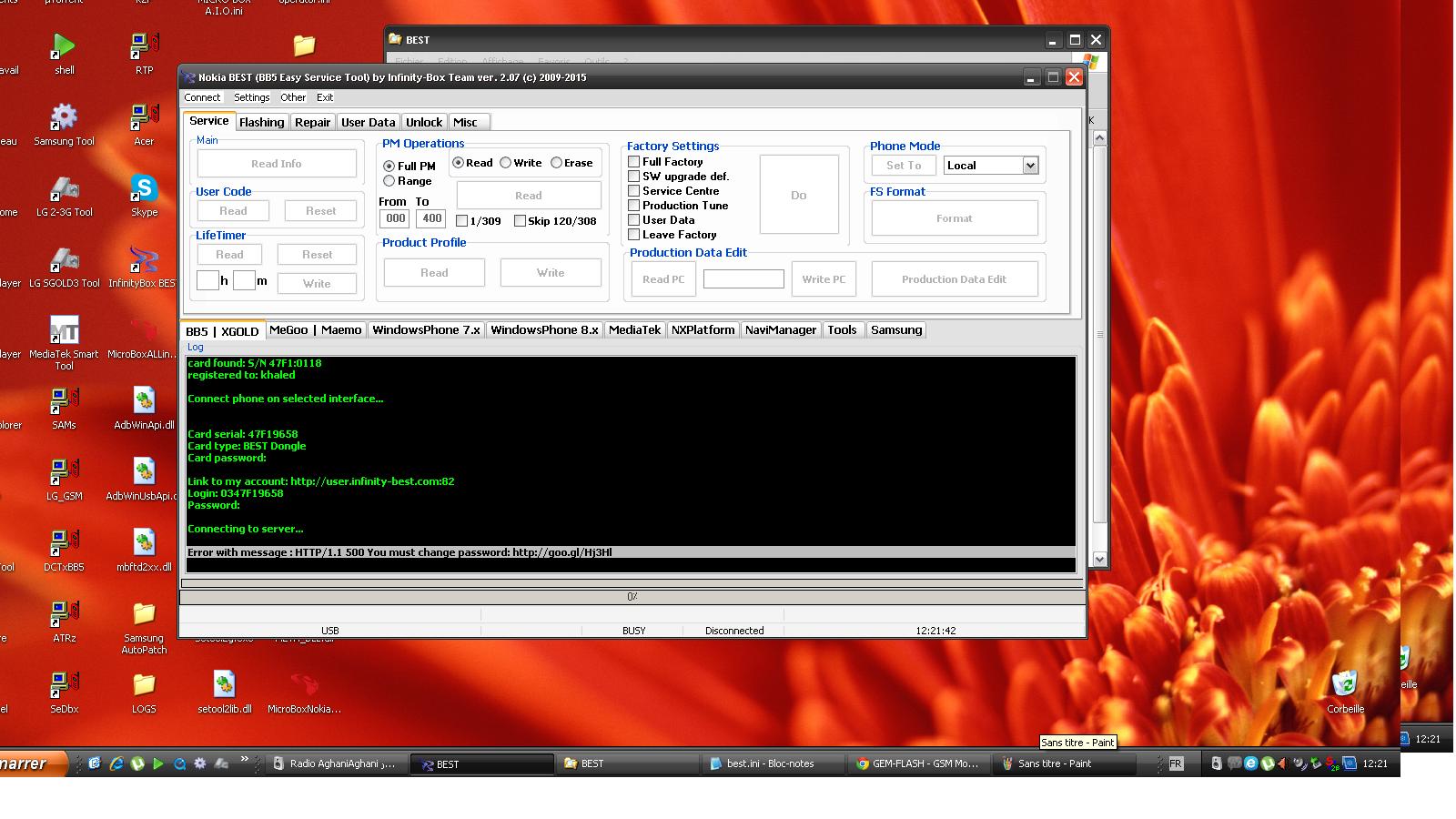Viewport: 1456px width, 819px height.
Task: Open the Corbeille recycle bin
Action: pyautogui.click(x=1345, y=692)
